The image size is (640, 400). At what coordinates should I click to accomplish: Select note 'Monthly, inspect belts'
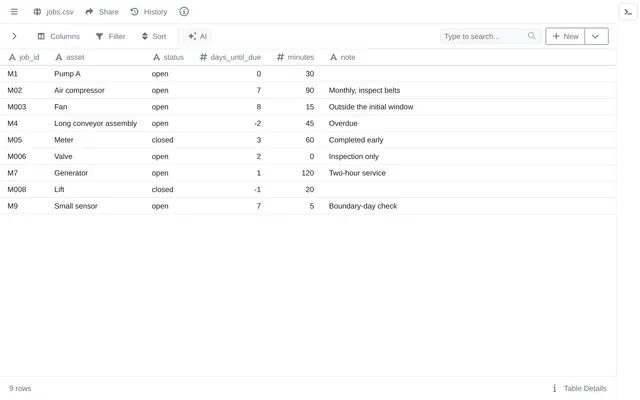364,90
